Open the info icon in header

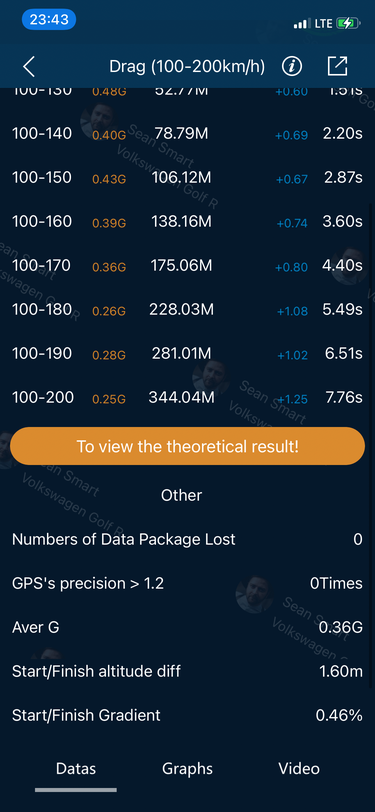pos(292,66)
